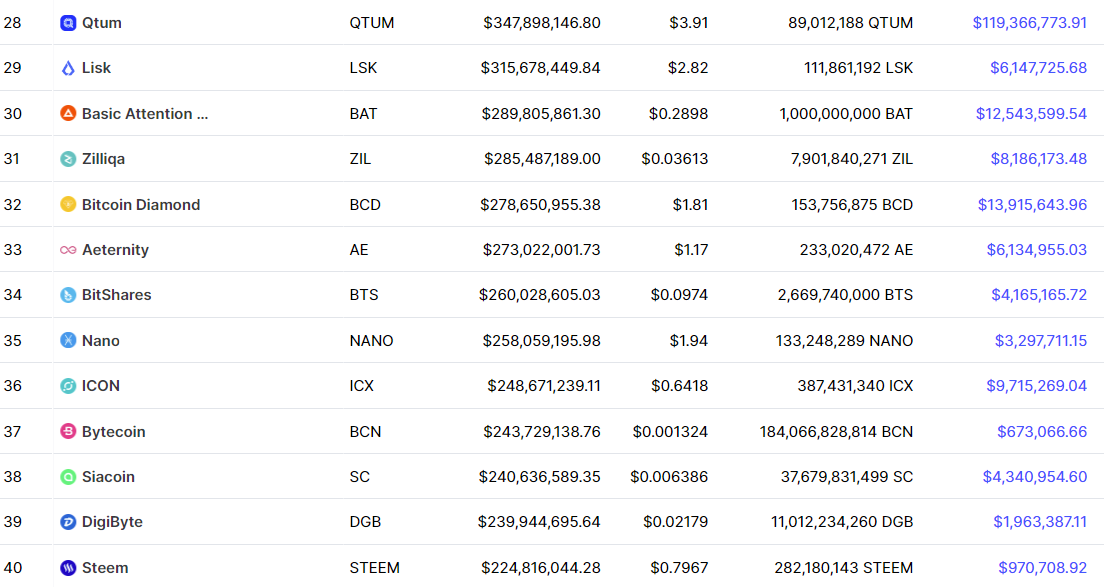The height and width of the screenshot is (587, 1104).
Task: Open Bytecoin volume $673,066.66 link
Action: tap(1042, 431)
